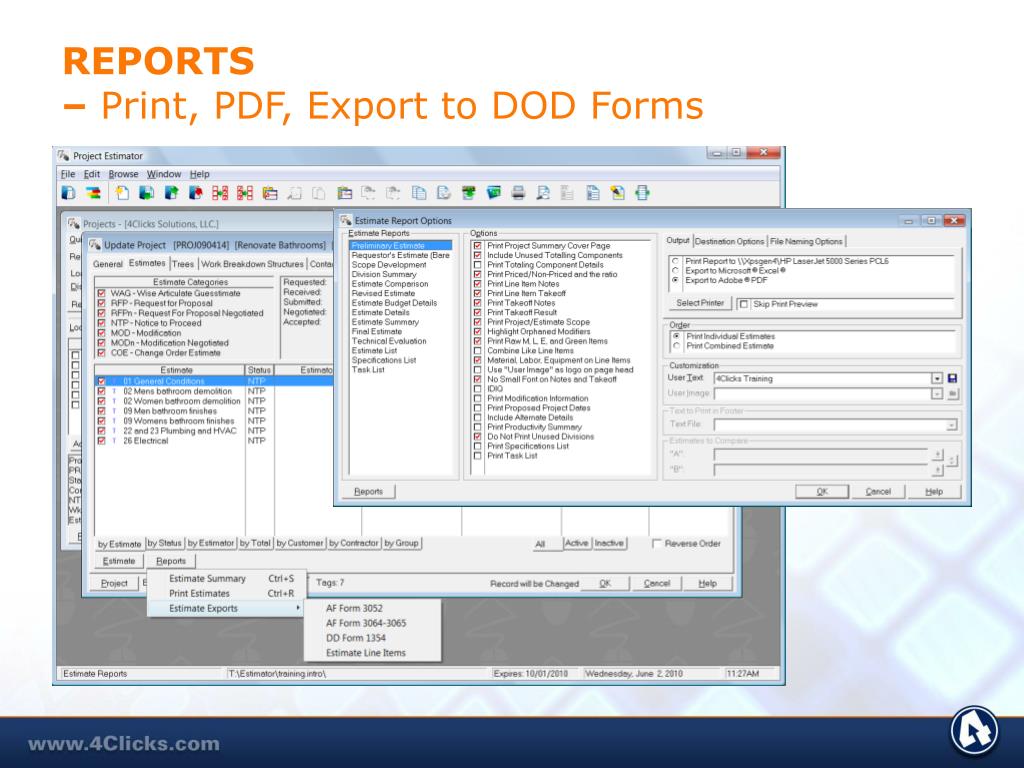
Task: Uncheck Print Project Summary Cover Page
Action: (x=477, y=246)
